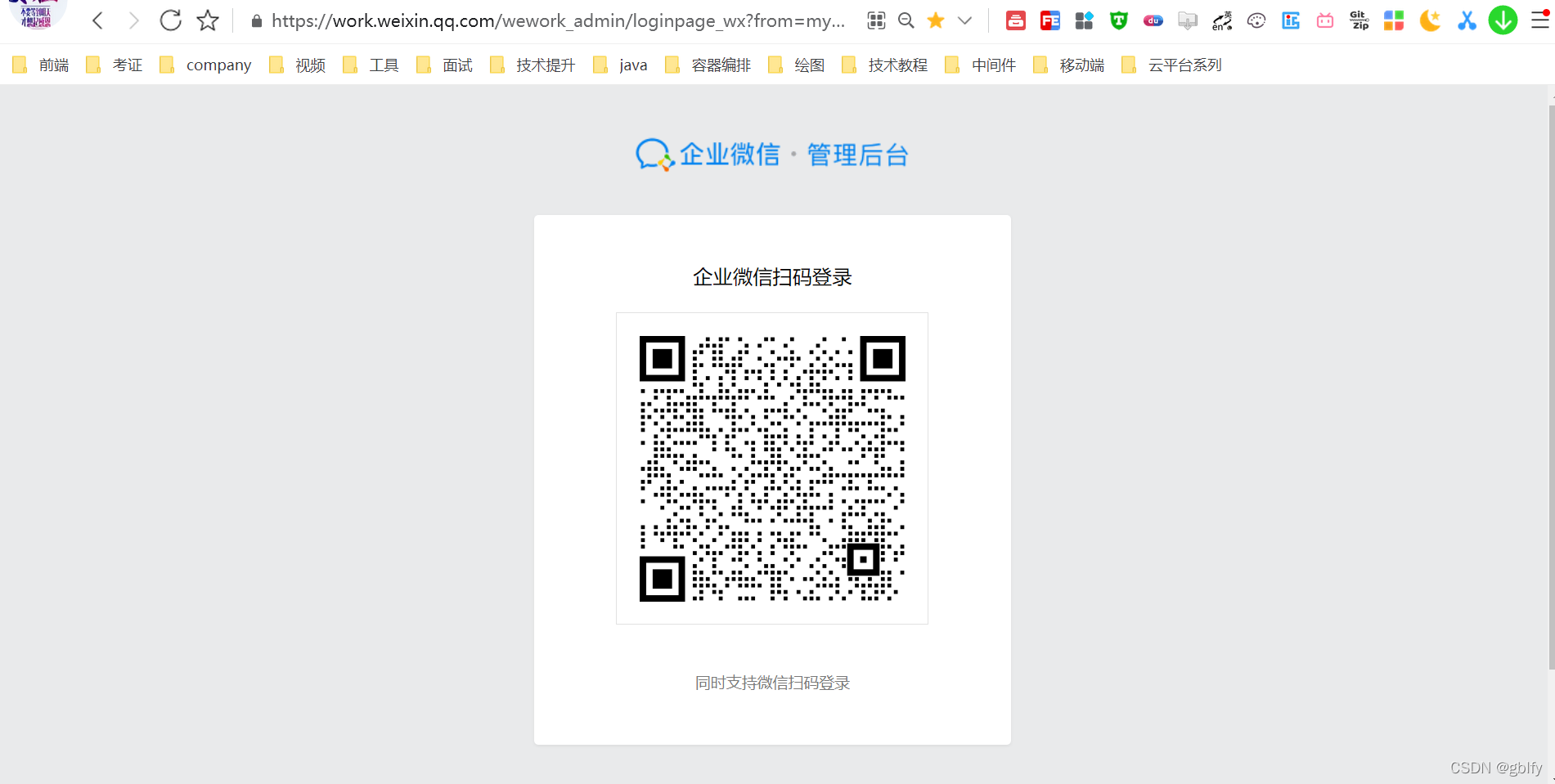1555x784 pixels.
Task: Open the 面试 bookmarks folder
Action: coord(445,65)
